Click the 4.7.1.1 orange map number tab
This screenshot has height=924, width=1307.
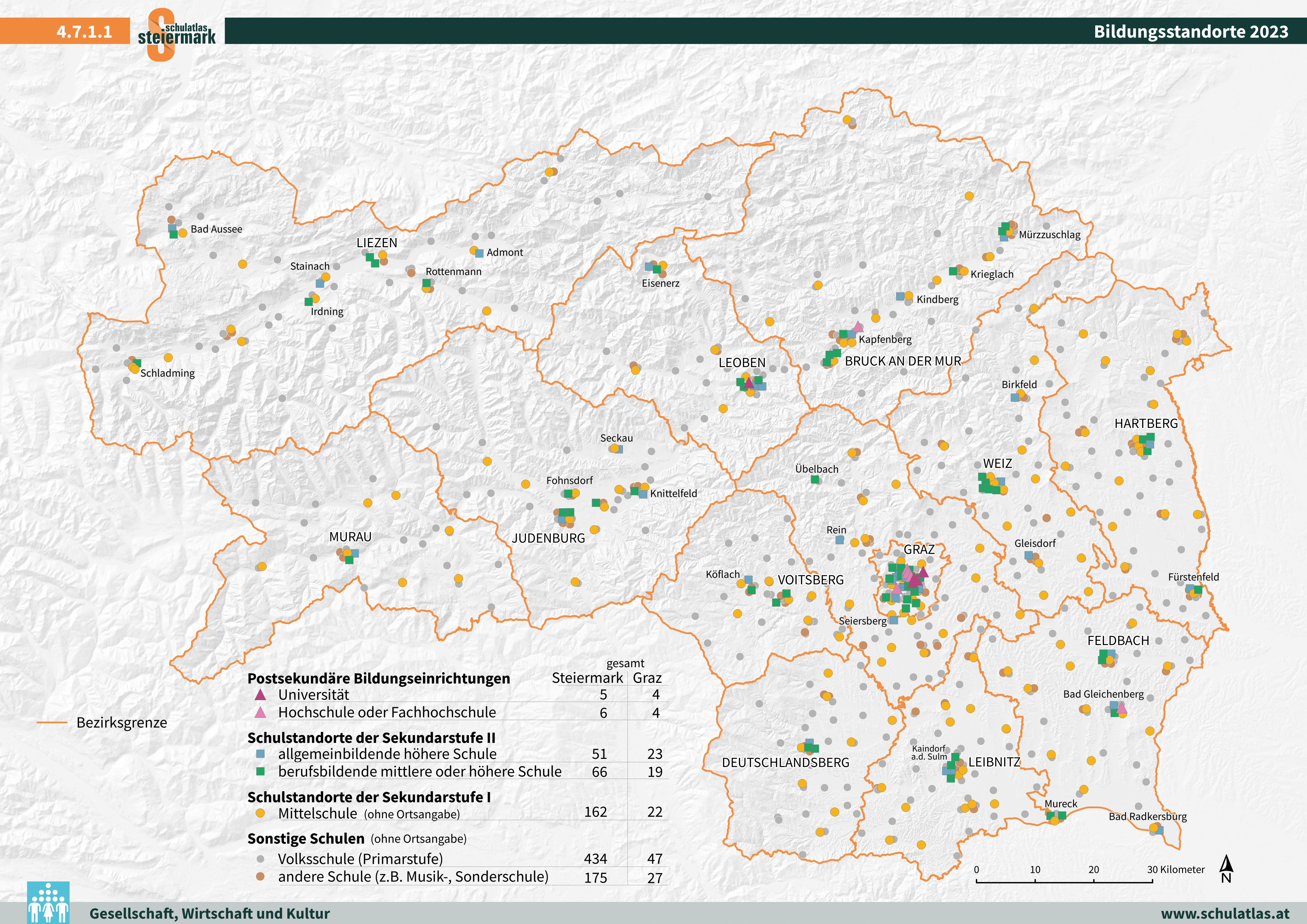pyautogui.click(x=84, y=31)
